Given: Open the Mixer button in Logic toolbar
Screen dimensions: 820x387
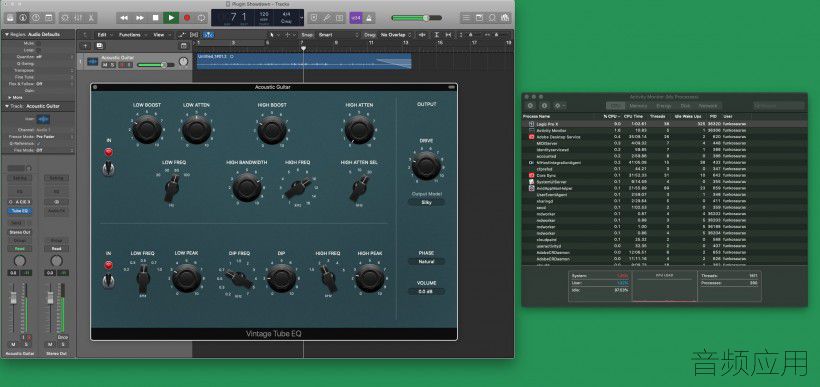Looking at the screenshot, I should [x=78, y=18].
